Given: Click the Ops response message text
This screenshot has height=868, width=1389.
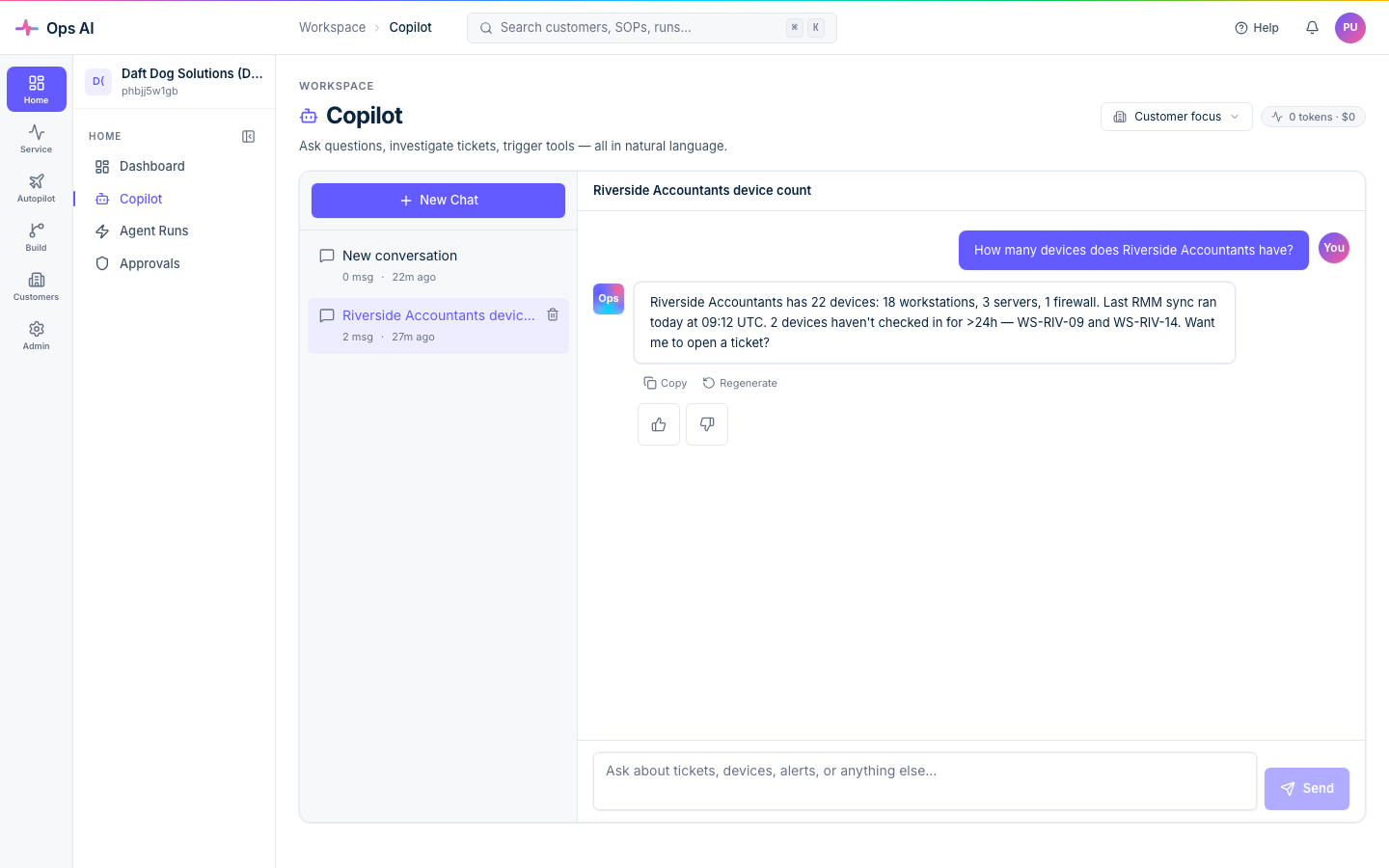Looking at the screenshot, I should click(x=935, y=322).
